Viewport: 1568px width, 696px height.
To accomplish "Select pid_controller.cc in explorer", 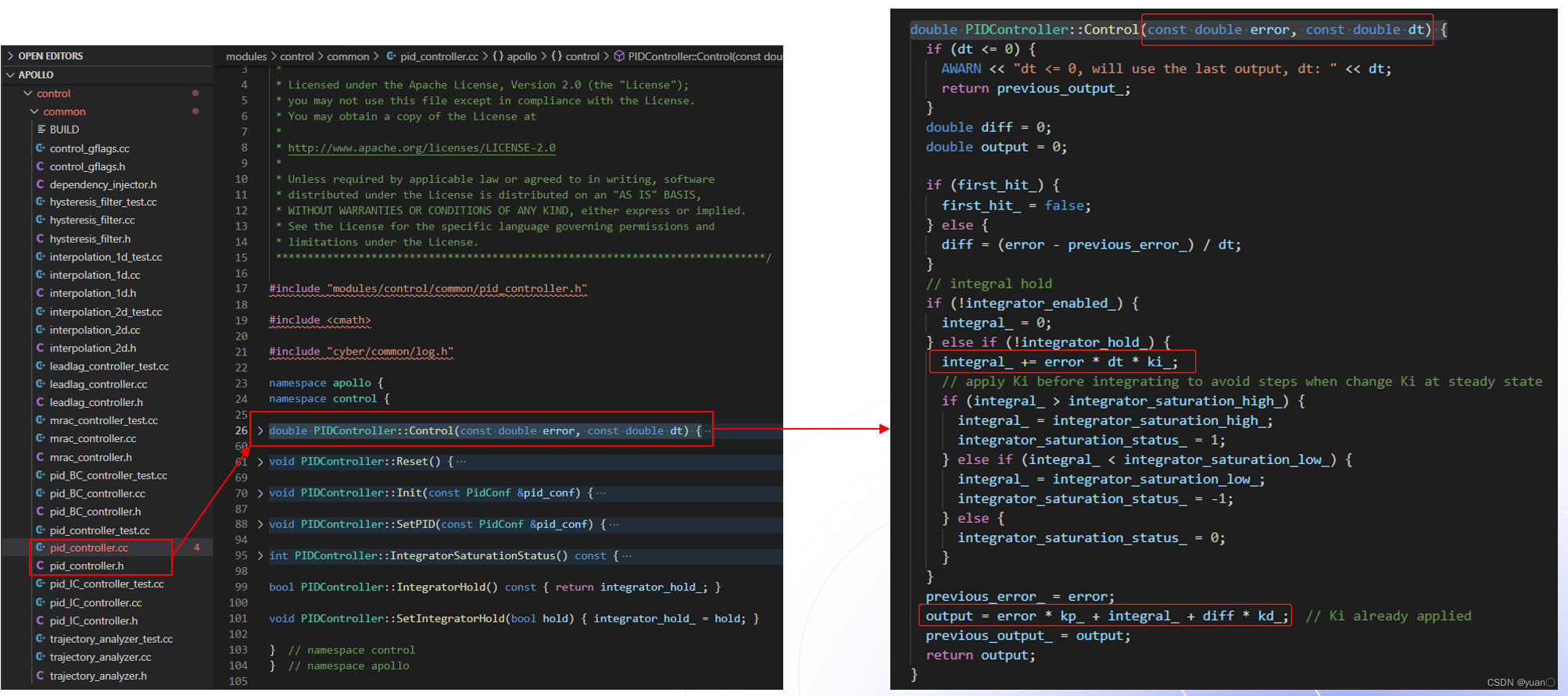I will coord(88,548).
